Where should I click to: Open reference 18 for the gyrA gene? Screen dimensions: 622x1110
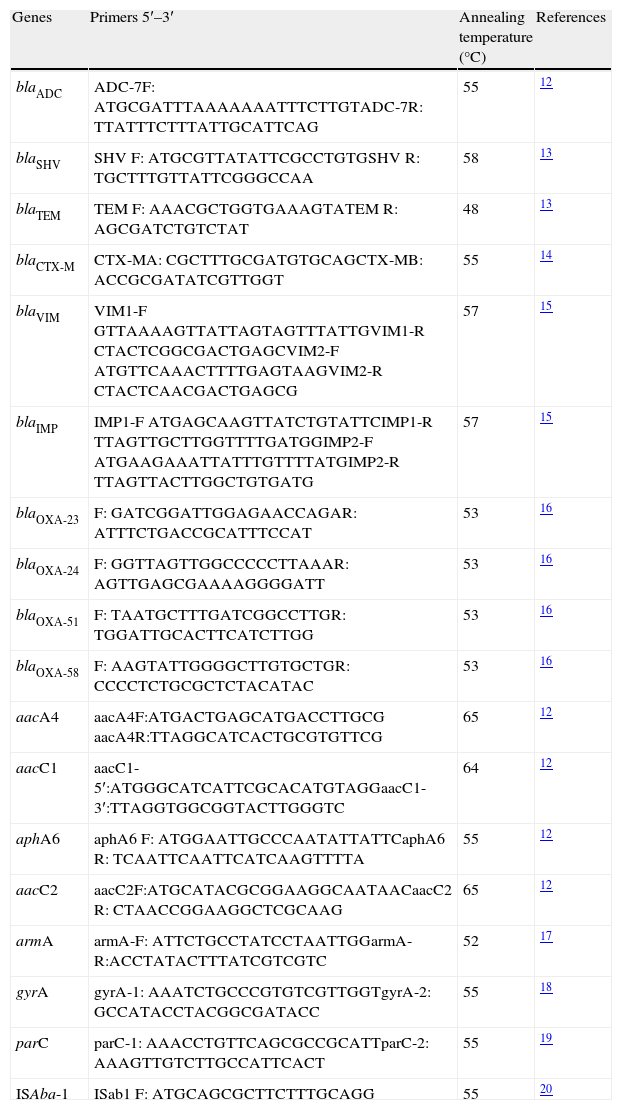(546, 988)
